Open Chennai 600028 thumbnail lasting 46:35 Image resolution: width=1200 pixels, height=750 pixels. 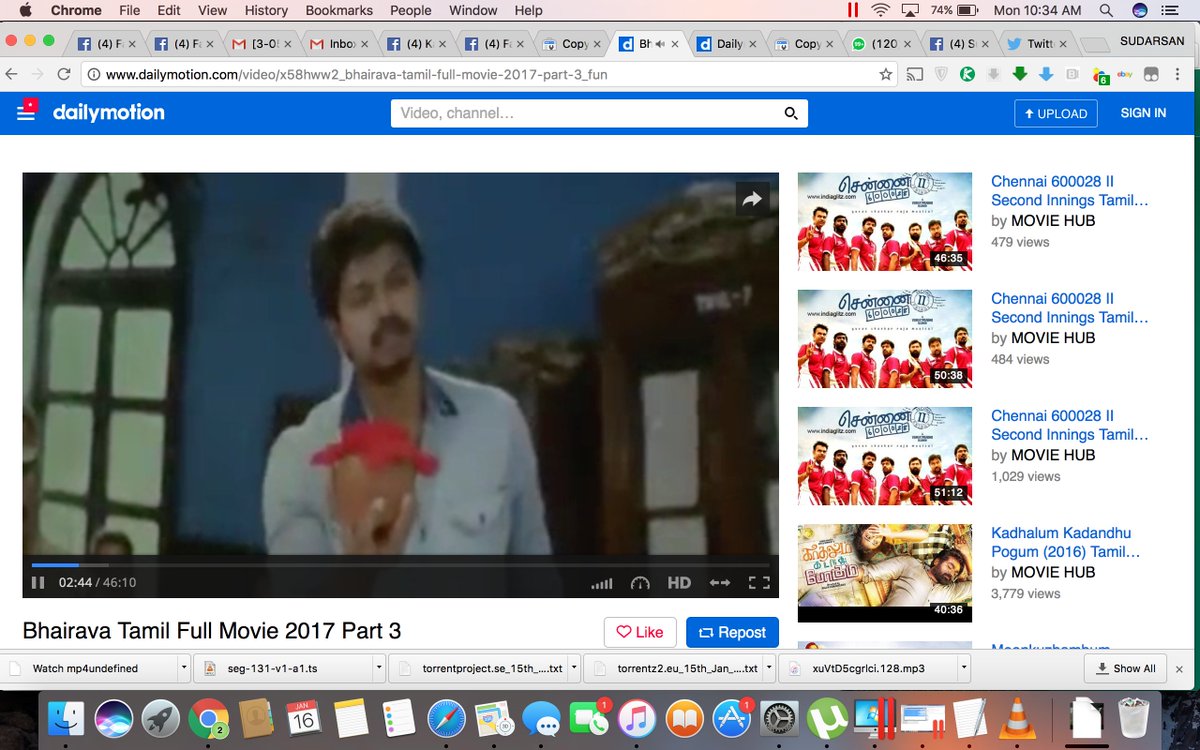point(885,222)
